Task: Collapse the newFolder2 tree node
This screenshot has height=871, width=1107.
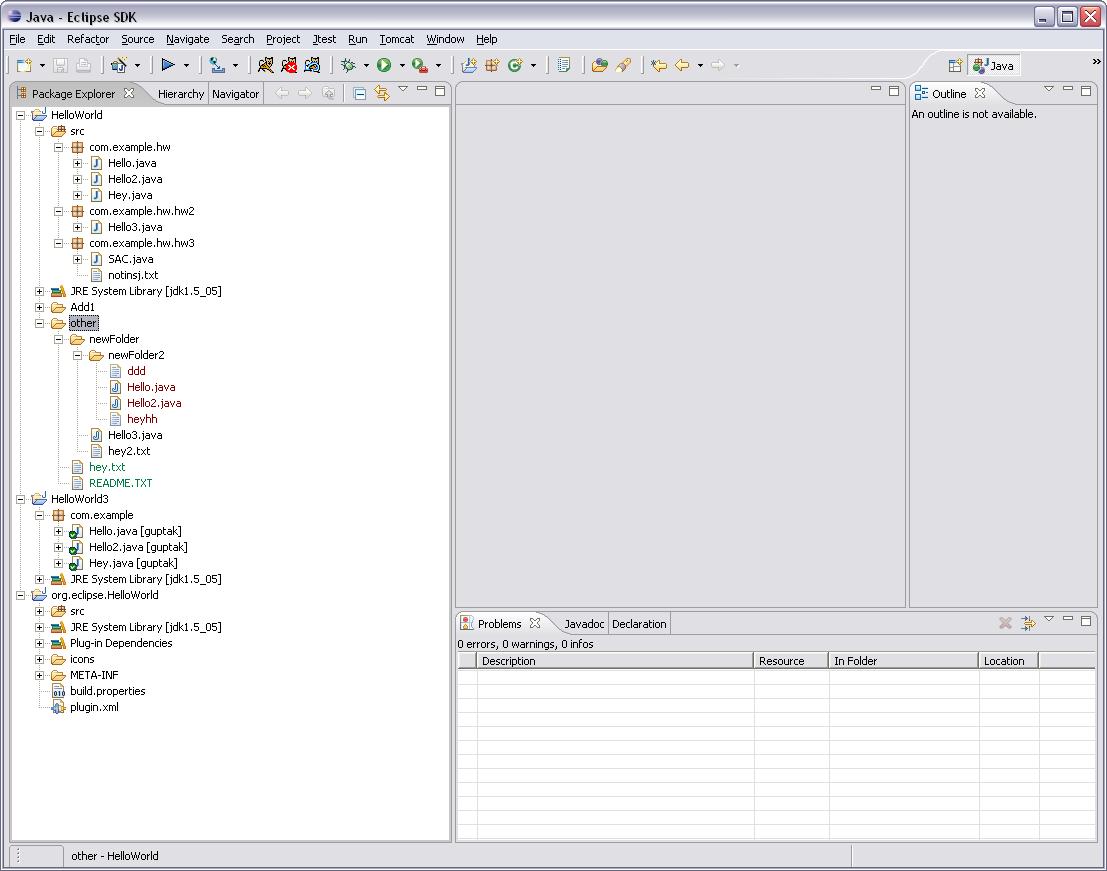Action: click(78, 355)
